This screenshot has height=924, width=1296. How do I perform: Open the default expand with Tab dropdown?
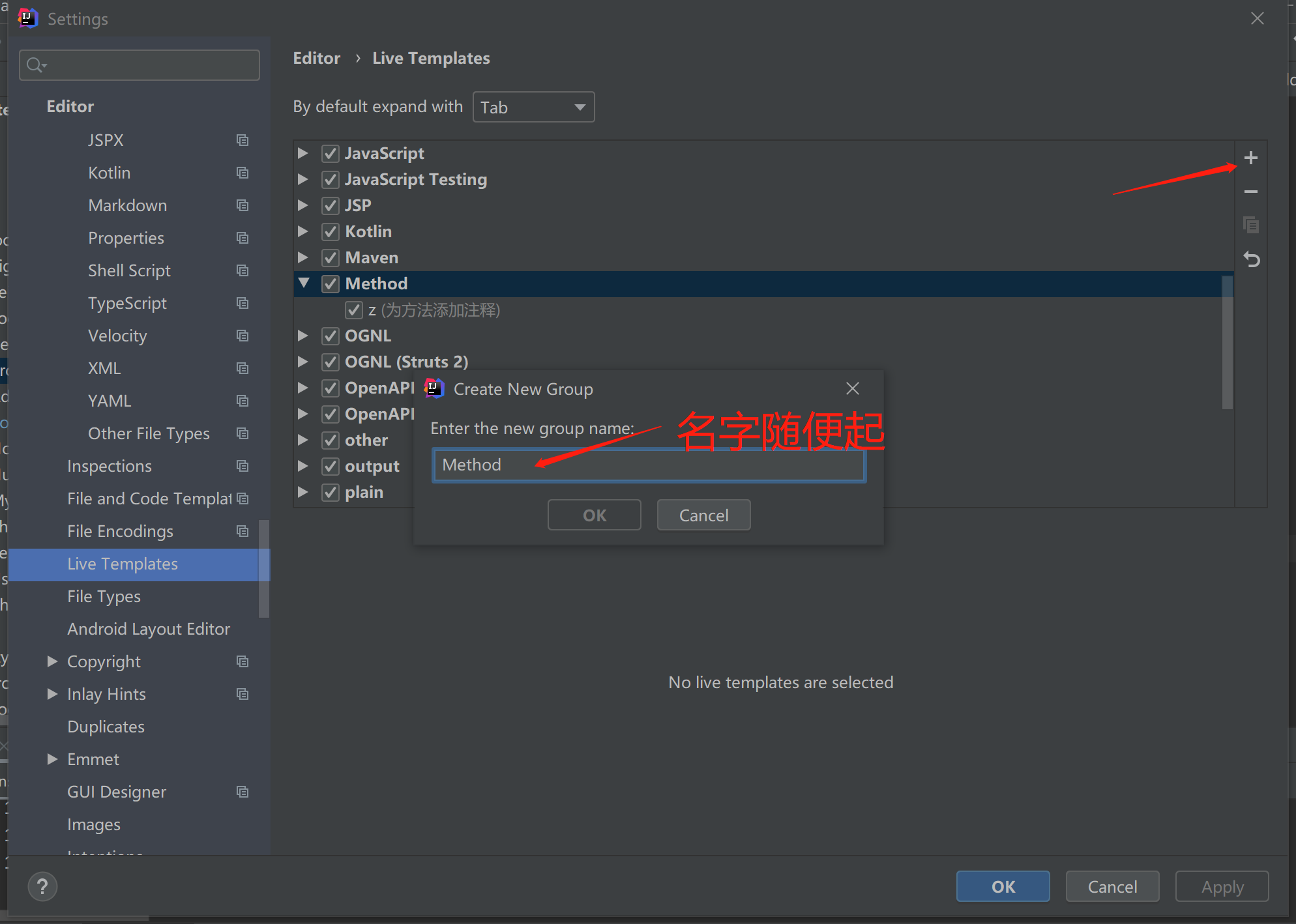pyautogui.click(x=533, y=107)
